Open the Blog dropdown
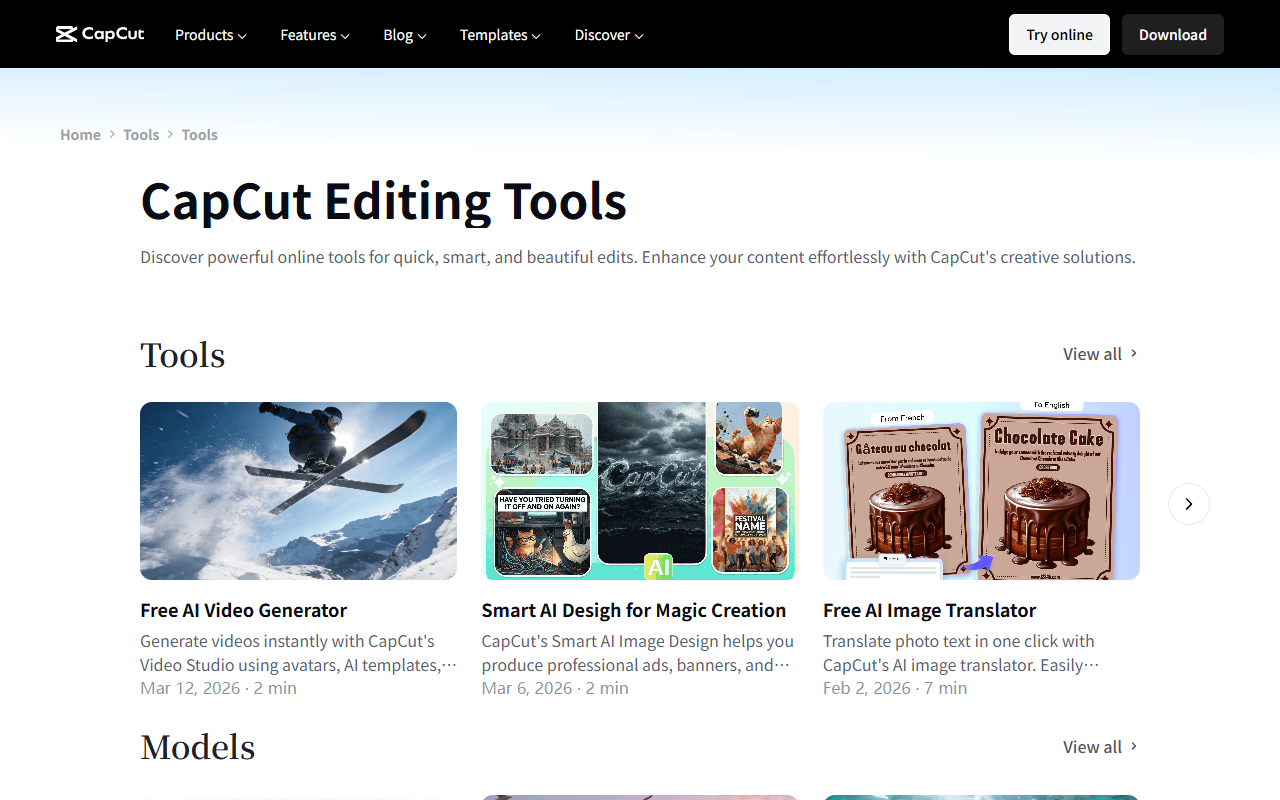The width and height of the screenshot is (1280, 800). tap(405, 35)
